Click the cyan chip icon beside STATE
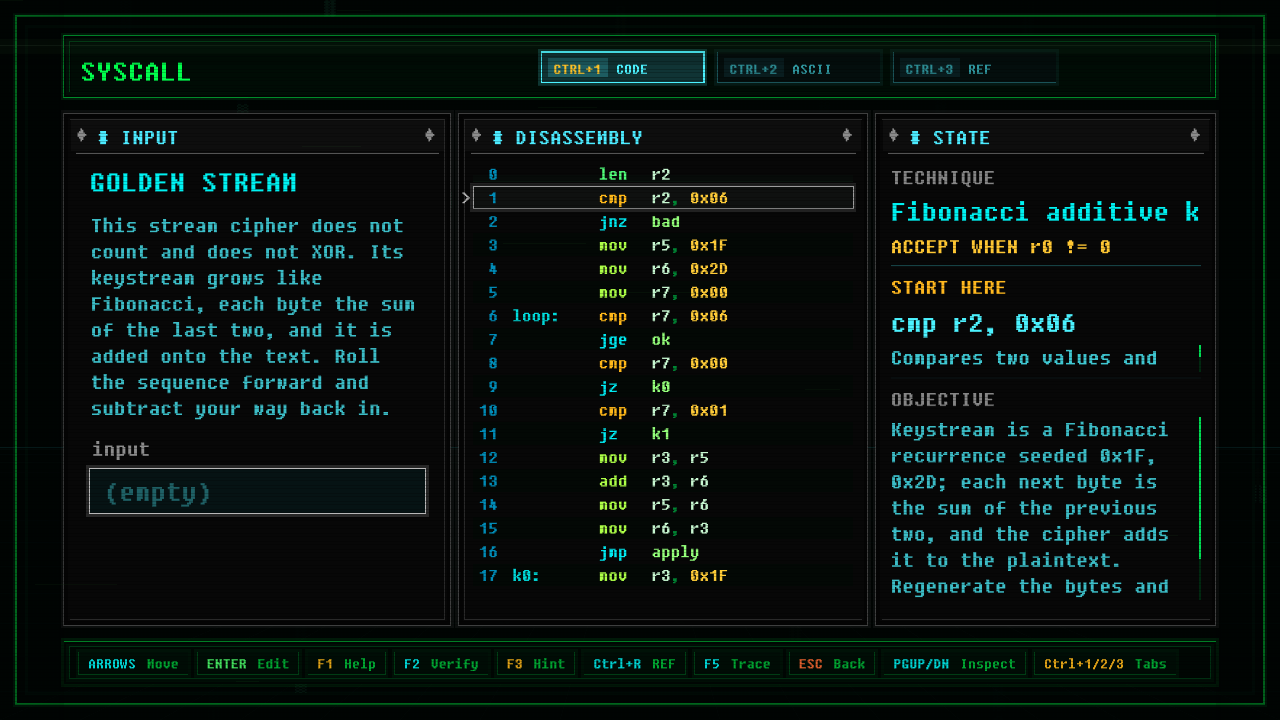 (x=915, y=137)
